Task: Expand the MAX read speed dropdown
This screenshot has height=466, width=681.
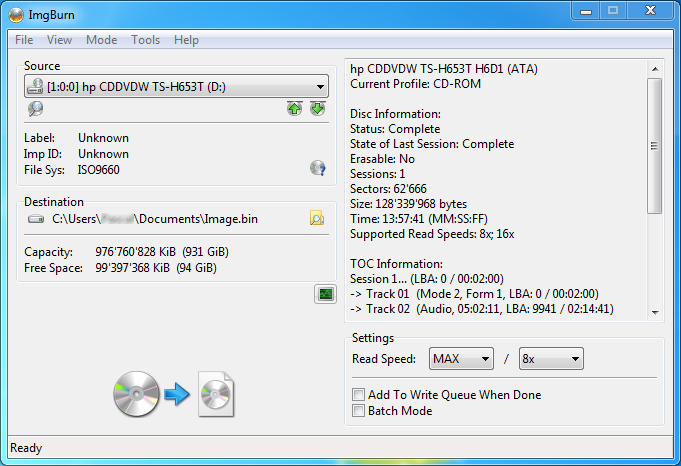Action: 485,359
